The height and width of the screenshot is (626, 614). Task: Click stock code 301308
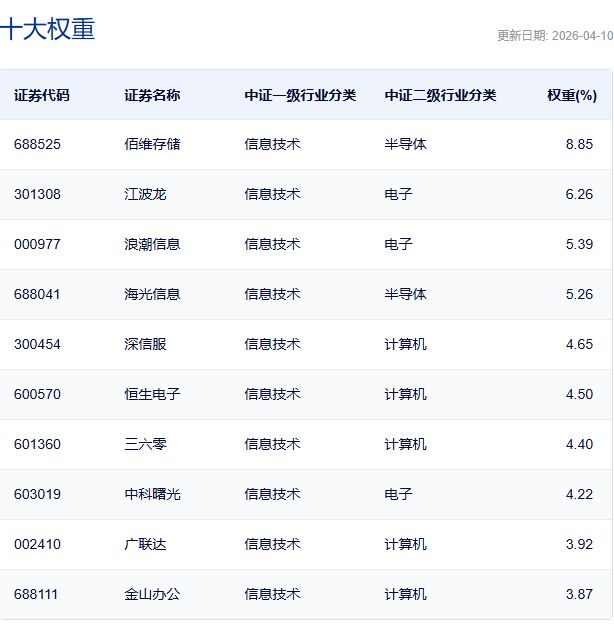coord(37,194)
